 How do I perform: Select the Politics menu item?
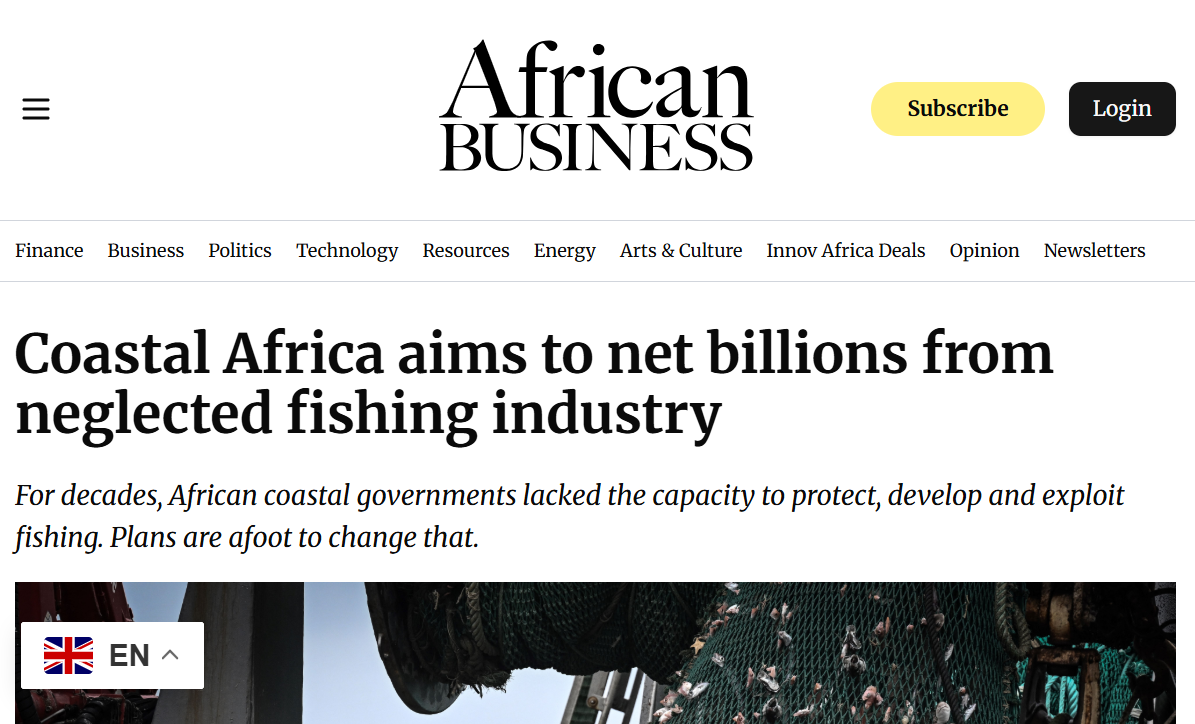click(x=240, y=251)
